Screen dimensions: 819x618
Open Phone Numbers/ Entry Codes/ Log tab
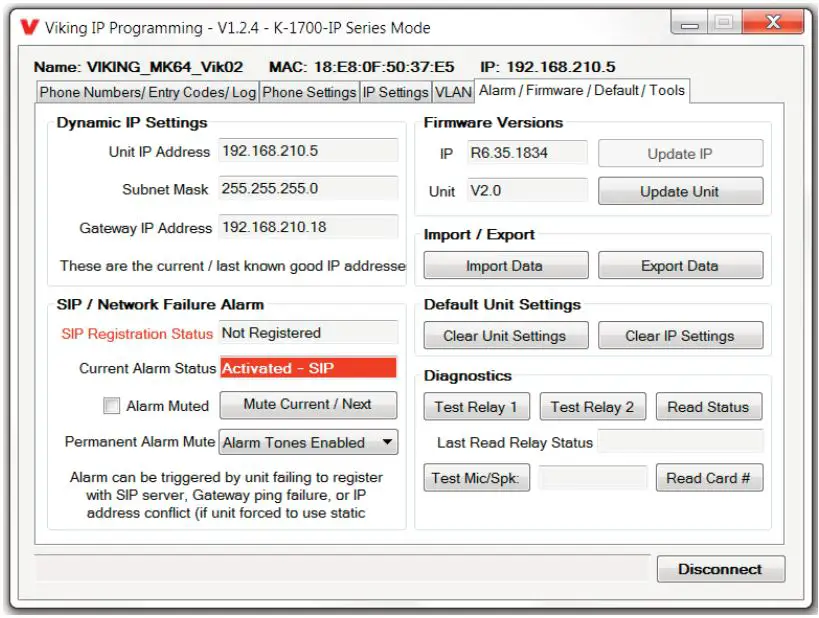[148, 92]
